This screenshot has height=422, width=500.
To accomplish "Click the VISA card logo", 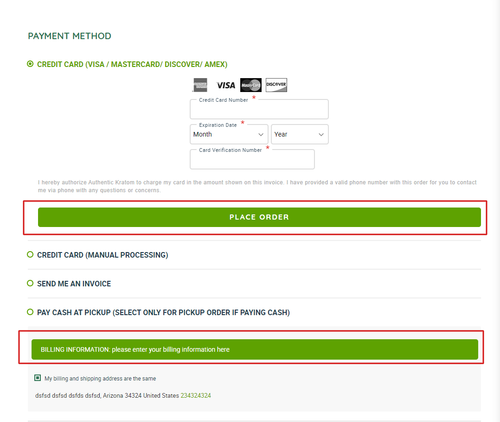I will click(x=226, y=85).
